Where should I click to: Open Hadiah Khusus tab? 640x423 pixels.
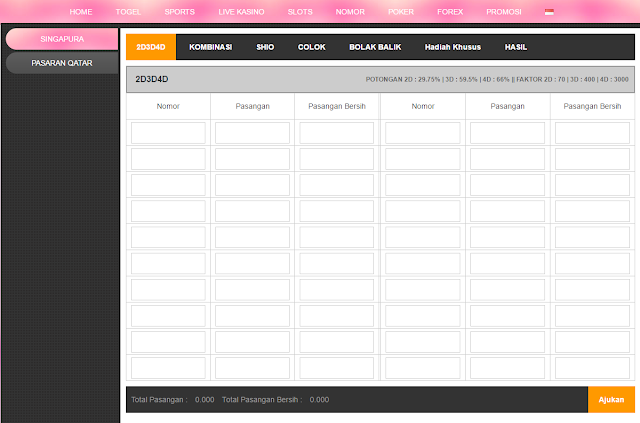pyautogui.click(x=453, y=47)
